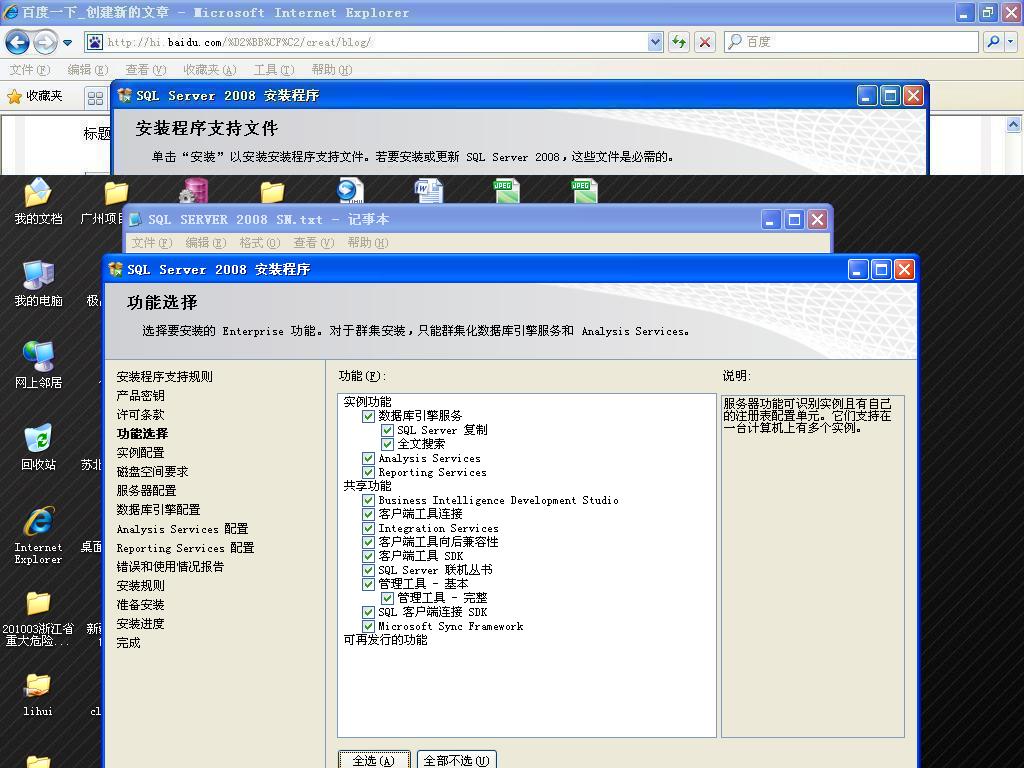Toggle the Integration Services checkbox
1024x768 pixels.
click(369, 528)
